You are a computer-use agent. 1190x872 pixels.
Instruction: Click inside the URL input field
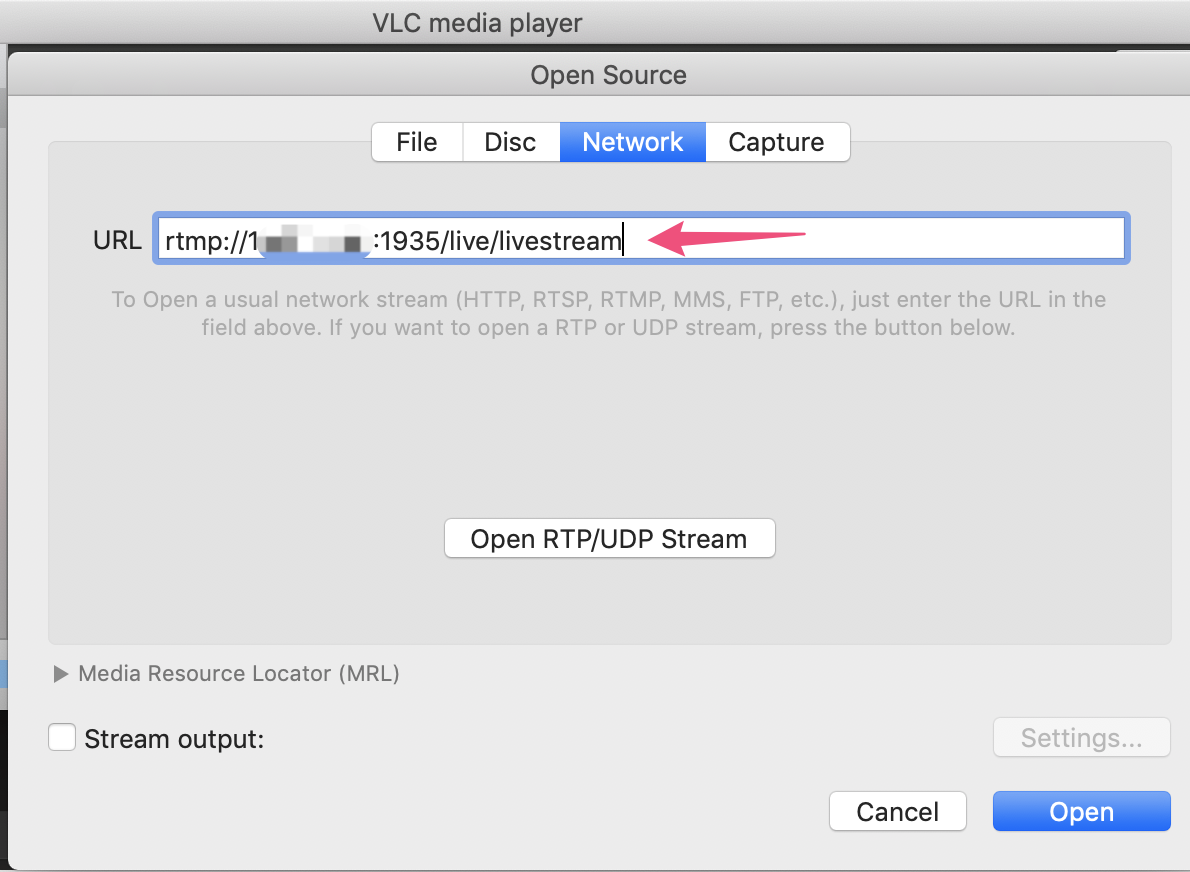point(641,239)
